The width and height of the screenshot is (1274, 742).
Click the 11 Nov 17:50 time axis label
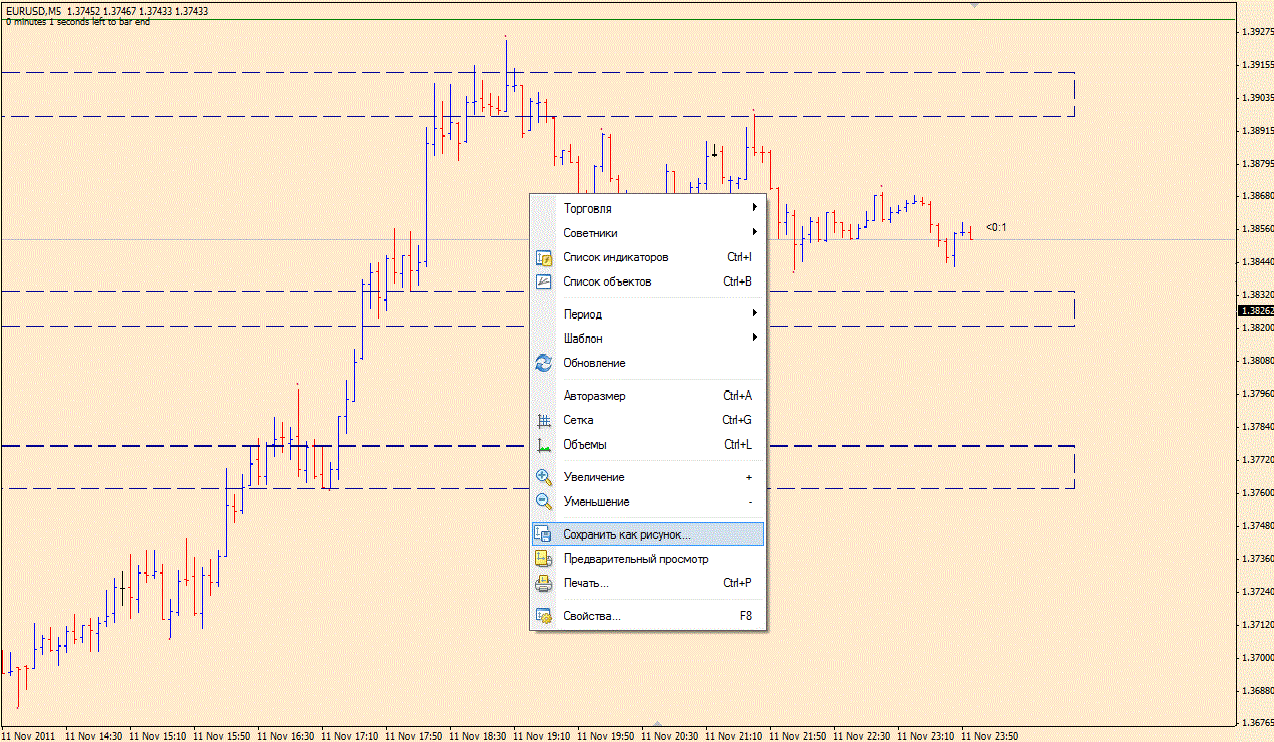(x=414, y=736)
